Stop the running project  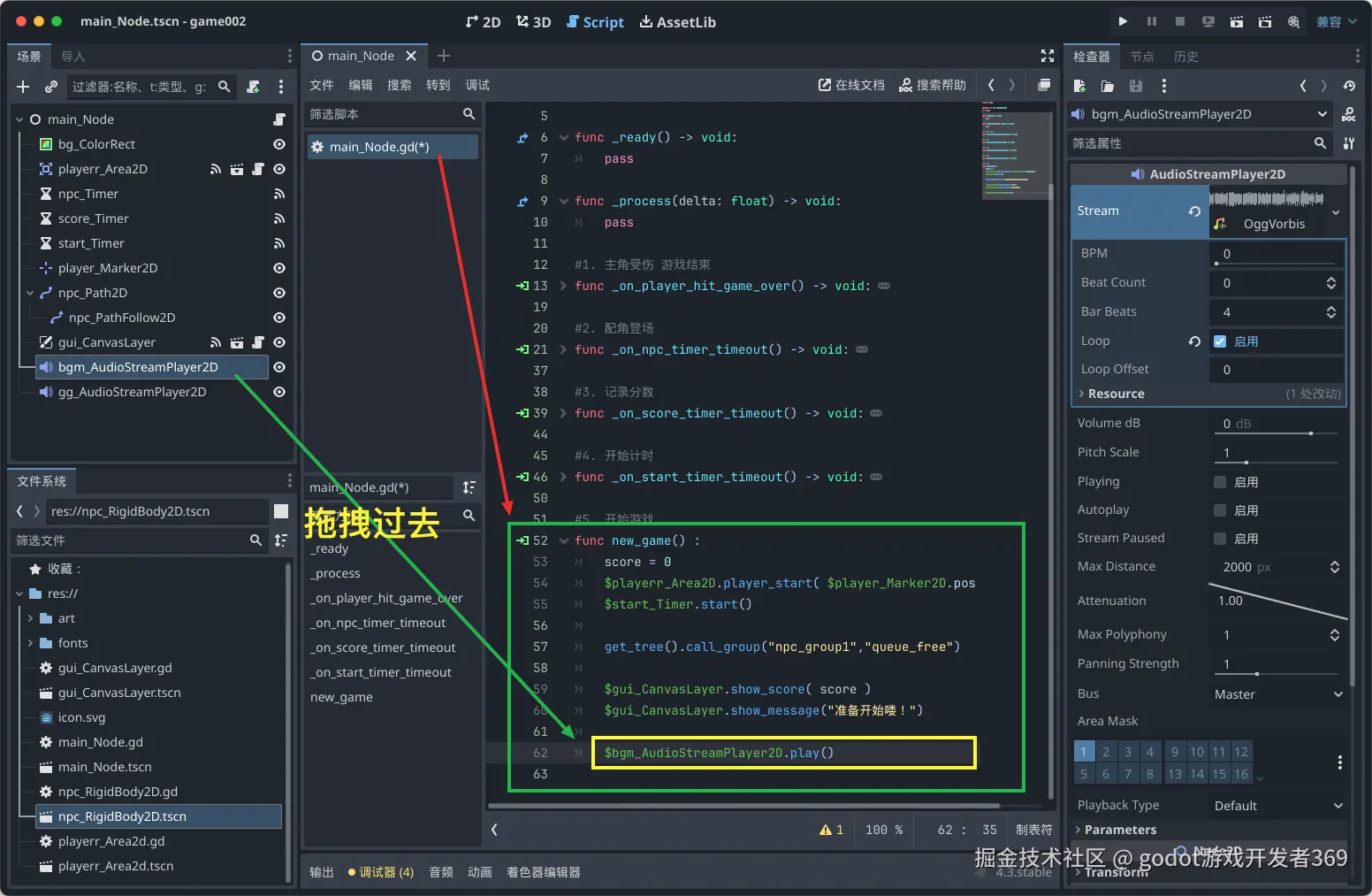click(1179, 21)
